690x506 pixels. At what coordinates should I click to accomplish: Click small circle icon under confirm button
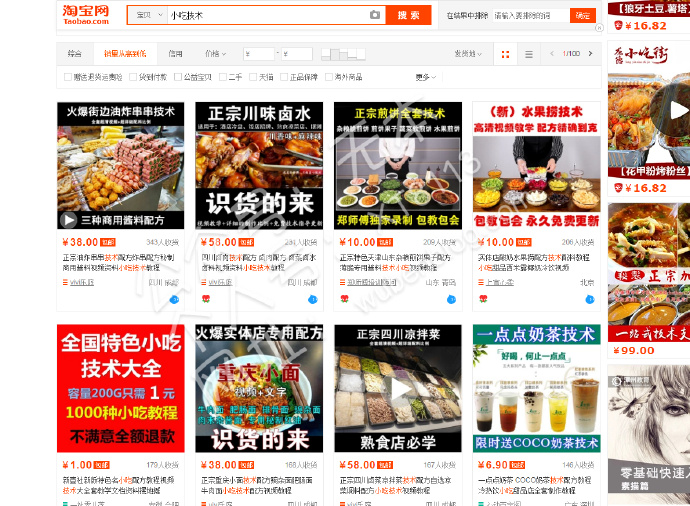599,28
